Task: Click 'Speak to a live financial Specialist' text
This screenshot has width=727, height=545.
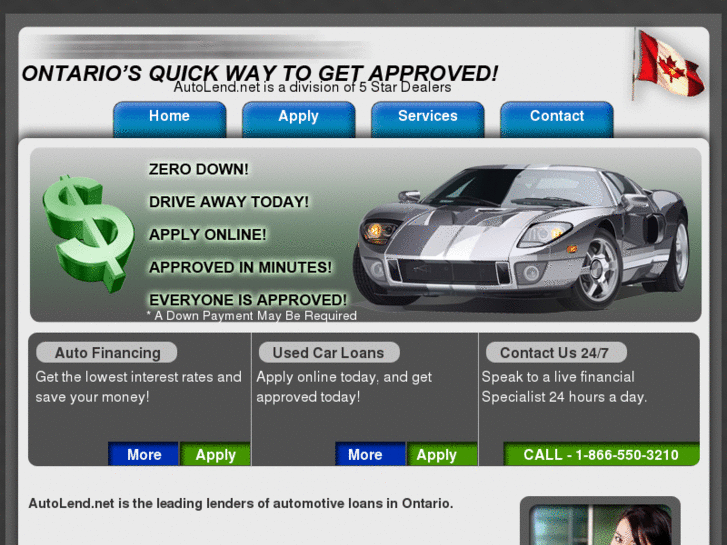Action: (x=564, y=387)
